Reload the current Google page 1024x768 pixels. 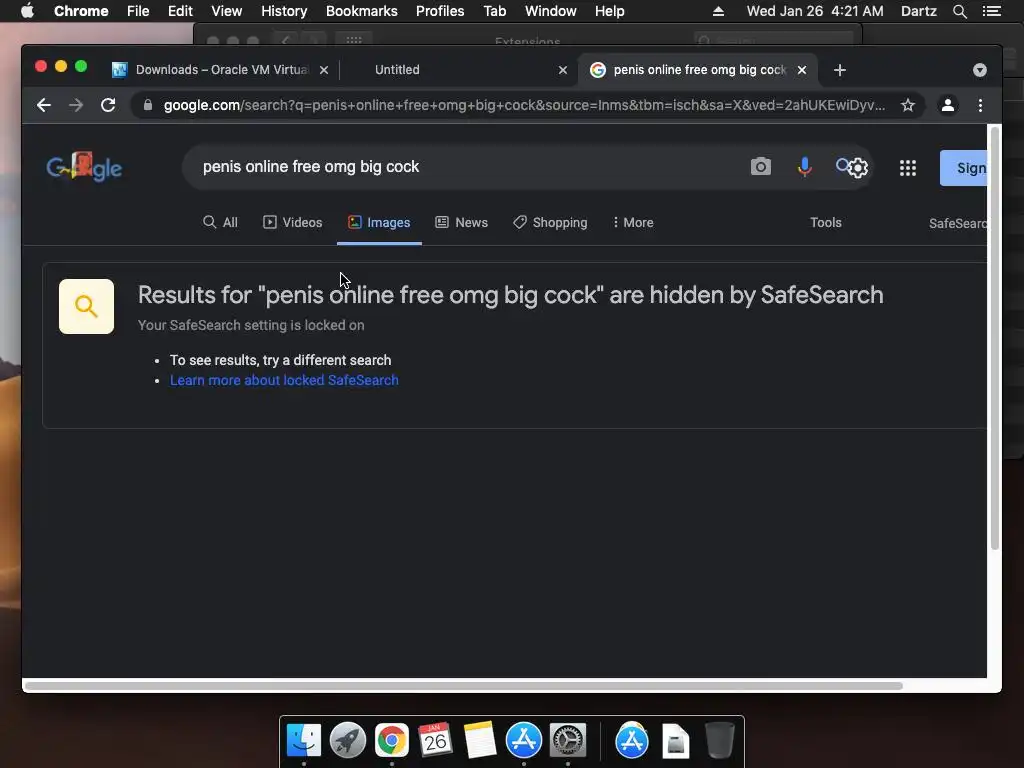click(108, 105)
